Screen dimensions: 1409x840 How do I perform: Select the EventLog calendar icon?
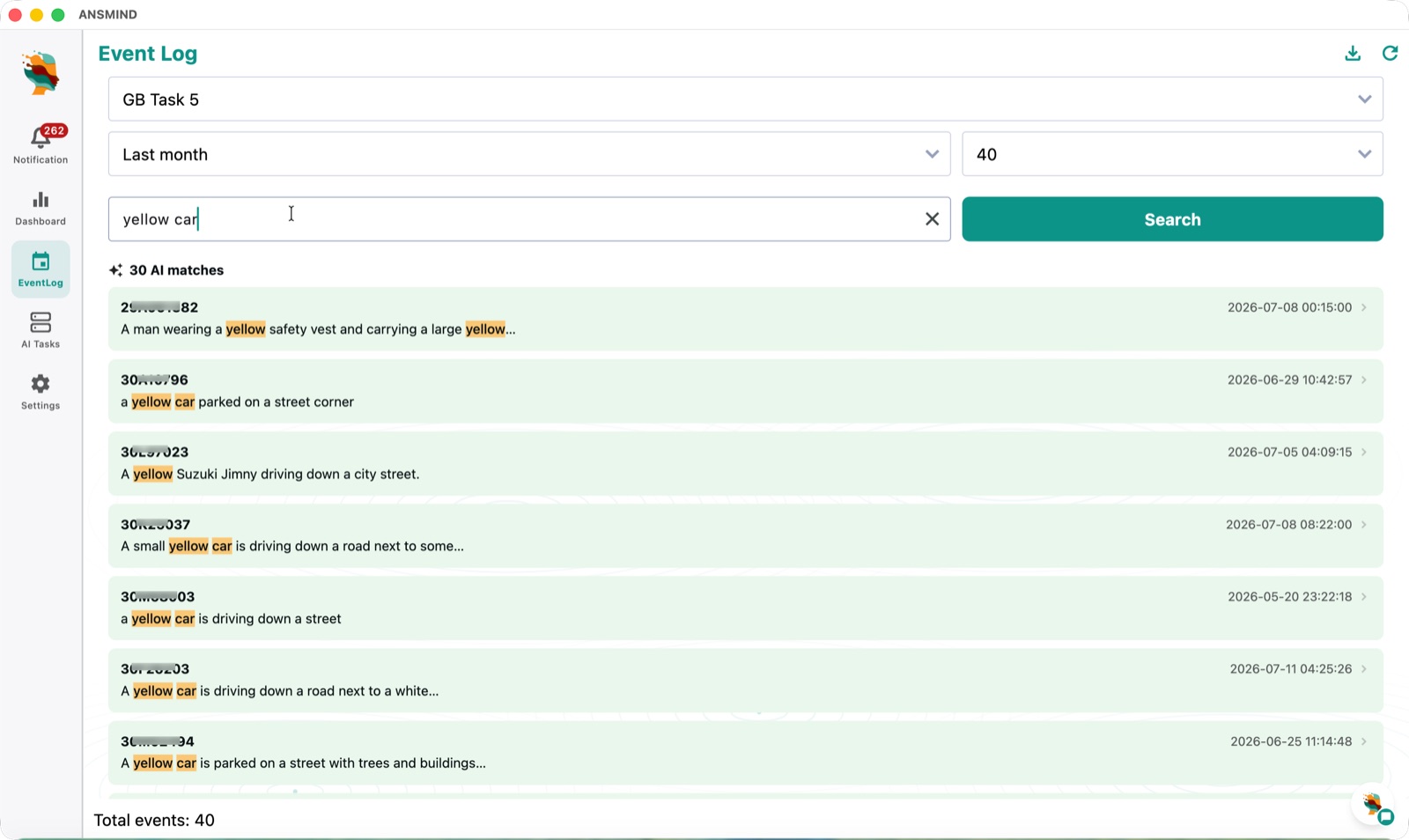tap(41, 262)
